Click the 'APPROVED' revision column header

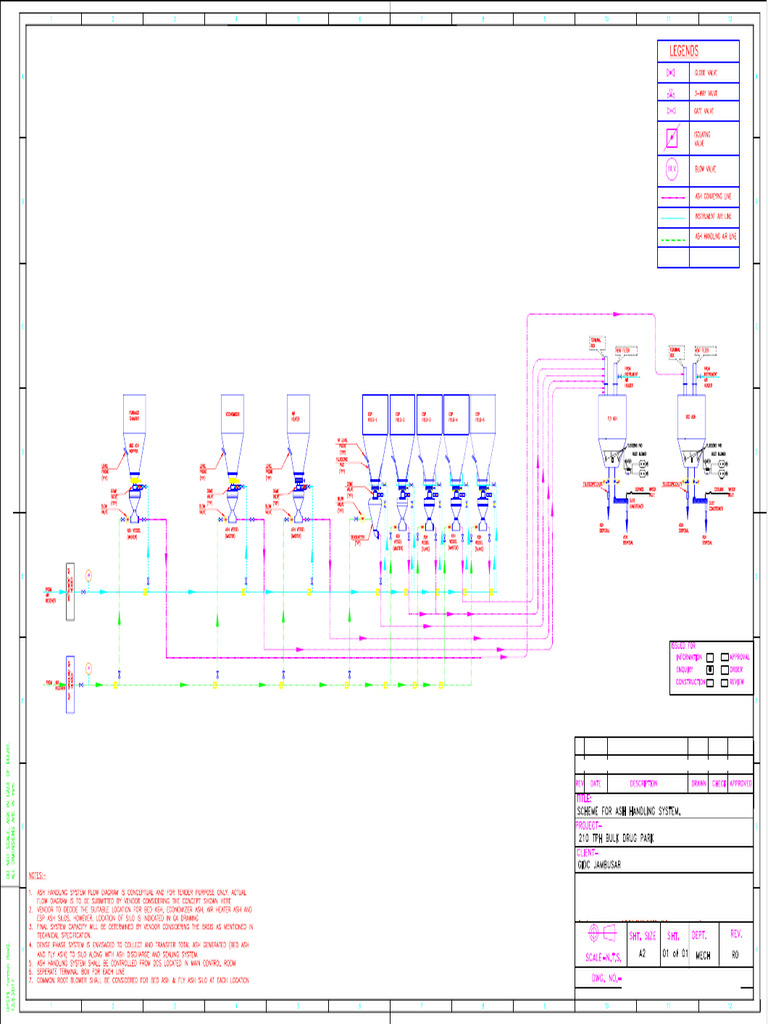coord(741,783)
